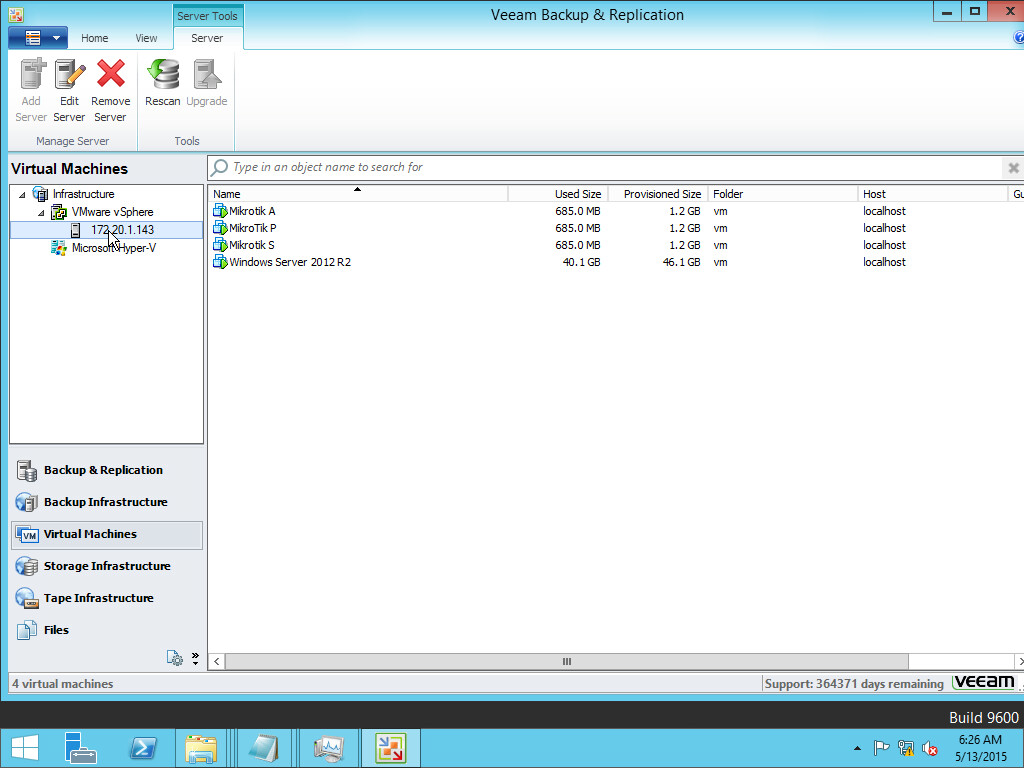Select Microsoft Hyper-V in the tree

pos(114,248)
